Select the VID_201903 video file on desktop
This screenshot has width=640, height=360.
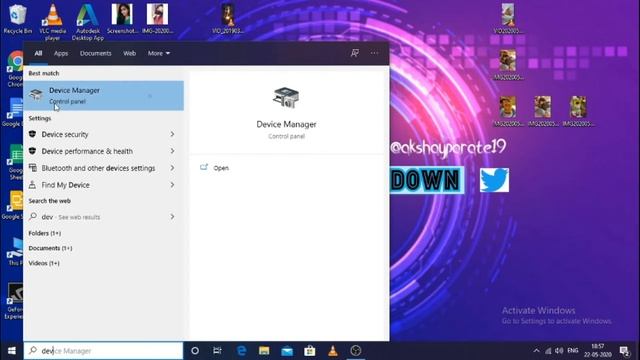(x=228, y=19)
